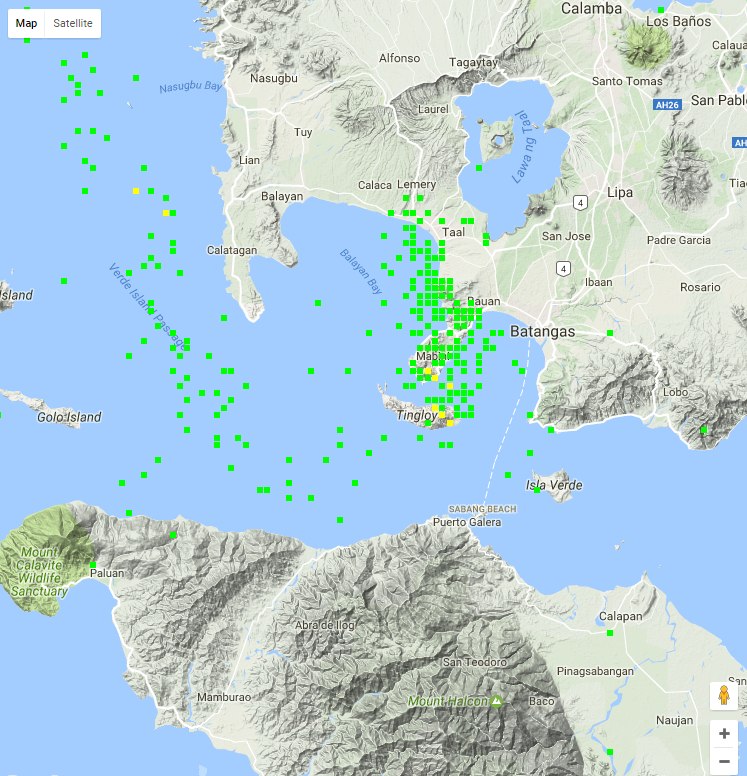
Task: Click the Puerto Galera place label
Action: [x=465, y=522]
